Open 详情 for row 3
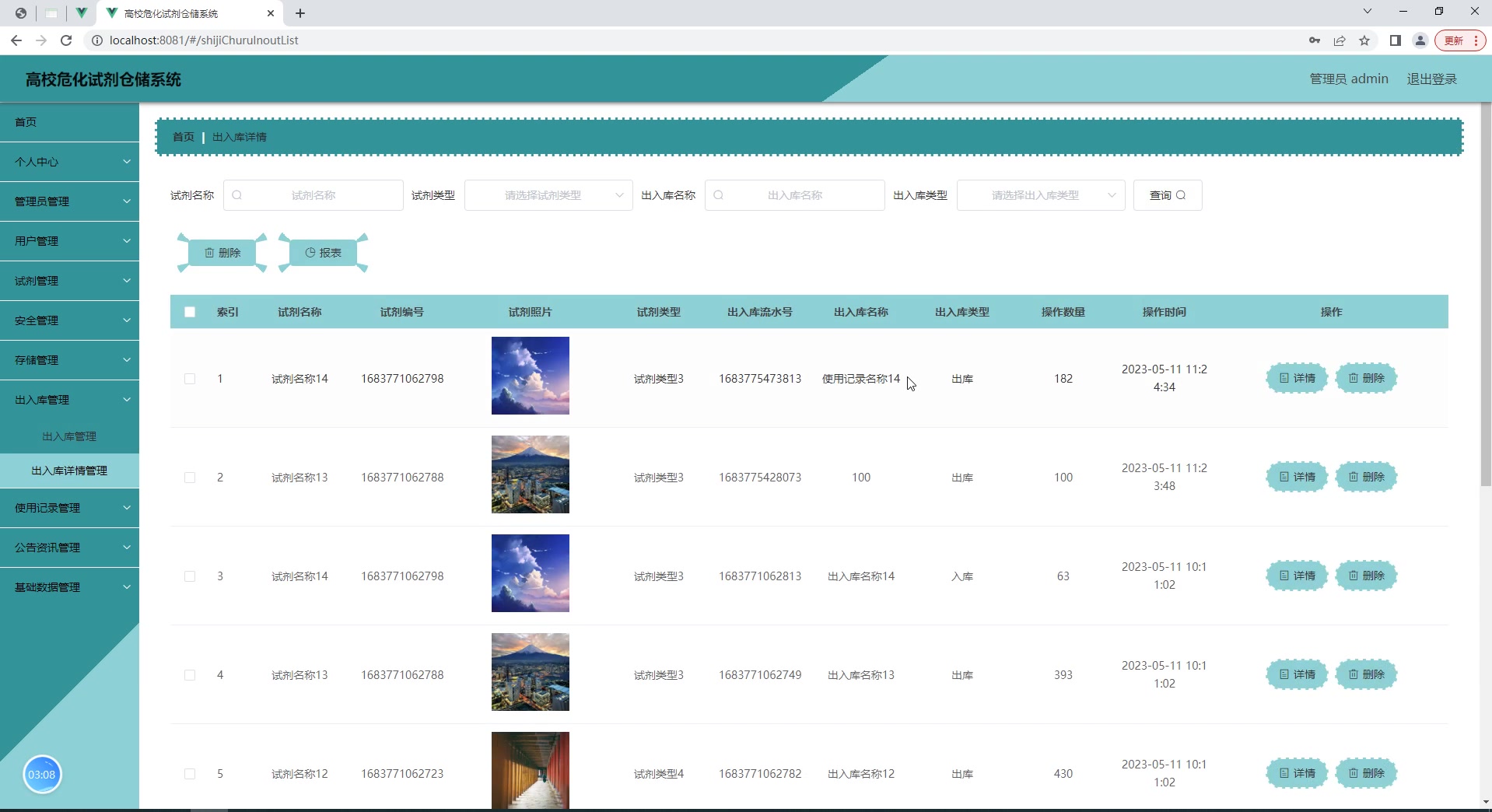 pyautogui.click(x=1297, y=576)
